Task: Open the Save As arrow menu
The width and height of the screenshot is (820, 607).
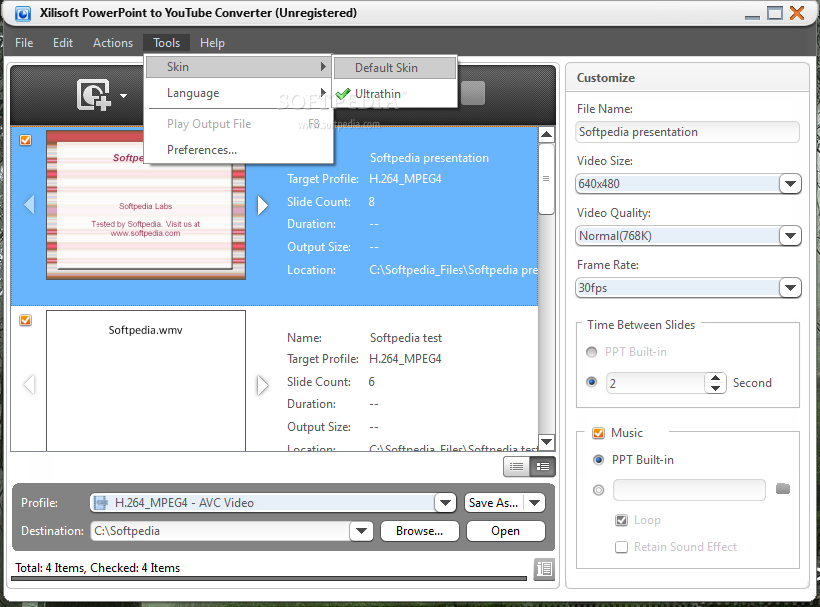Action: point(534,503)
